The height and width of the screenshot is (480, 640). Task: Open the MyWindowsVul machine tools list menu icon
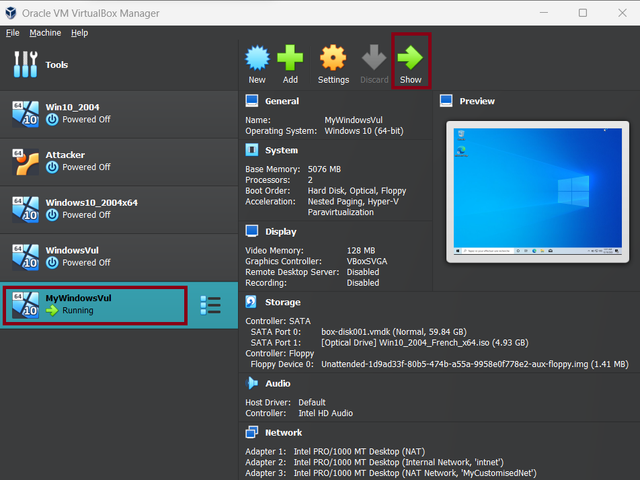pos(211,306)
